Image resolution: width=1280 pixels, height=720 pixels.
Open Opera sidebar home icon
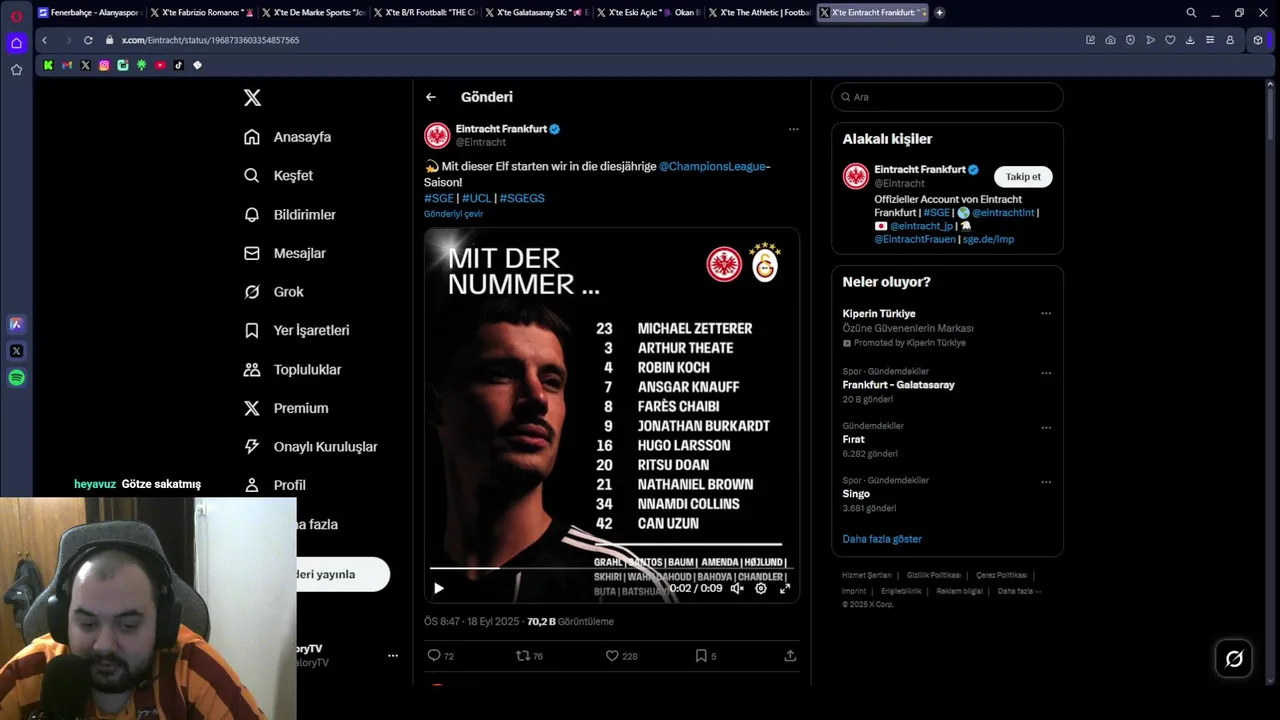[x=16, y=43]
